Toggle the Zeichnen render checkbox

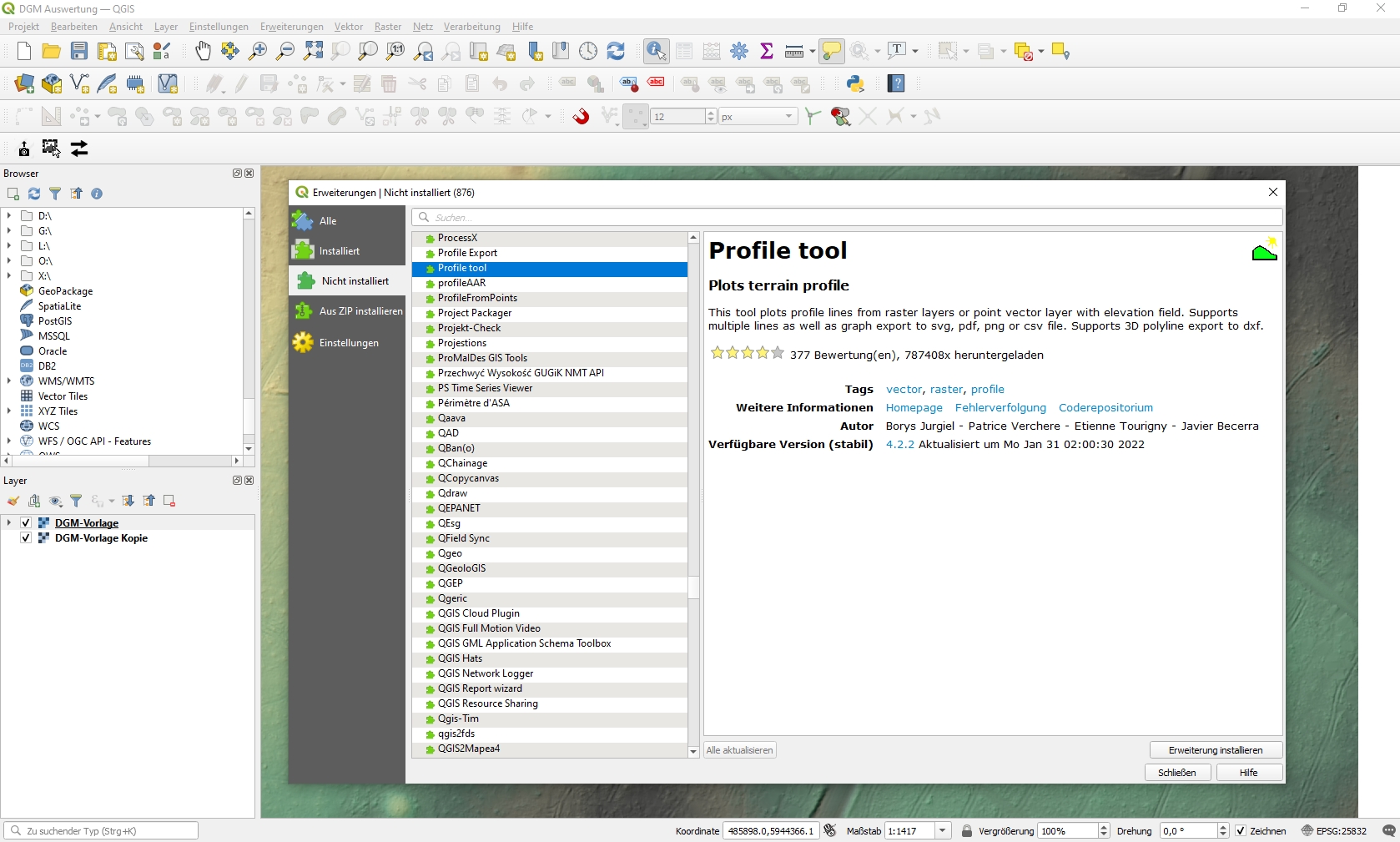(x=1241, y=831)
